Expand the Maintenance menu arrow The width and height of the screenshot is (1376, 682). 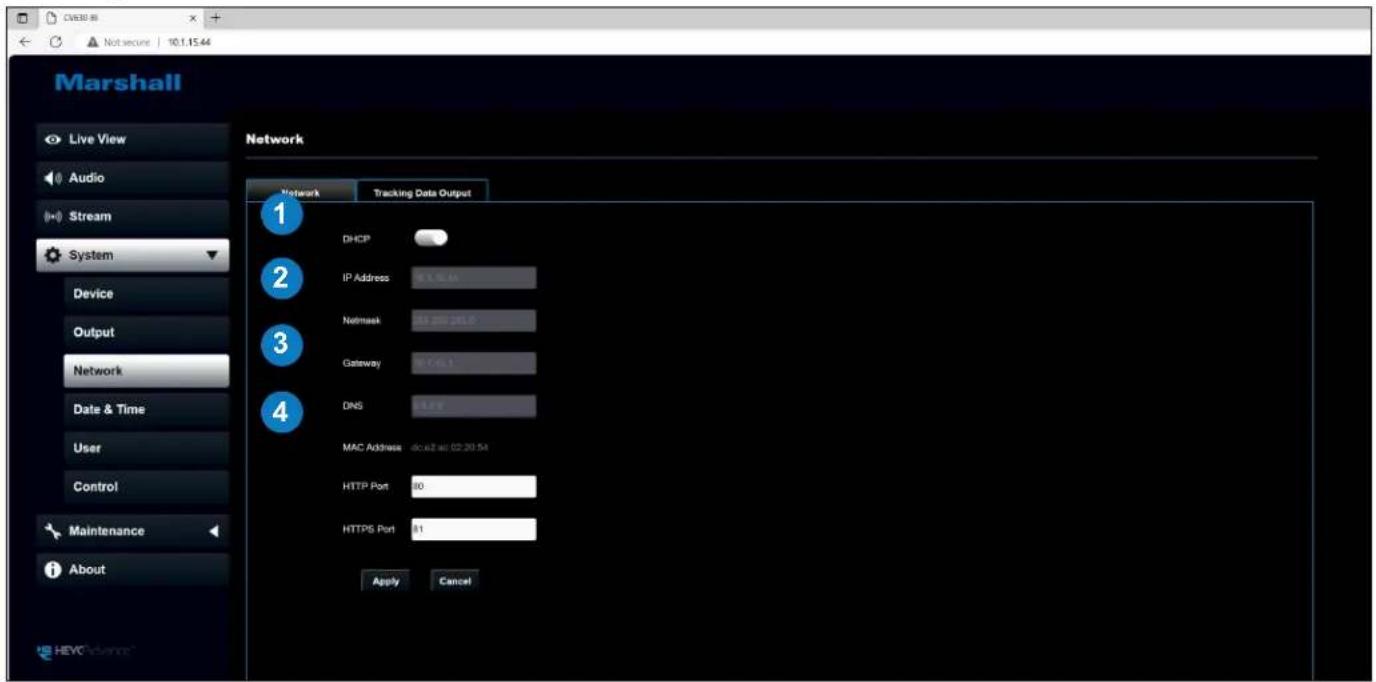[x=212, y=531]
